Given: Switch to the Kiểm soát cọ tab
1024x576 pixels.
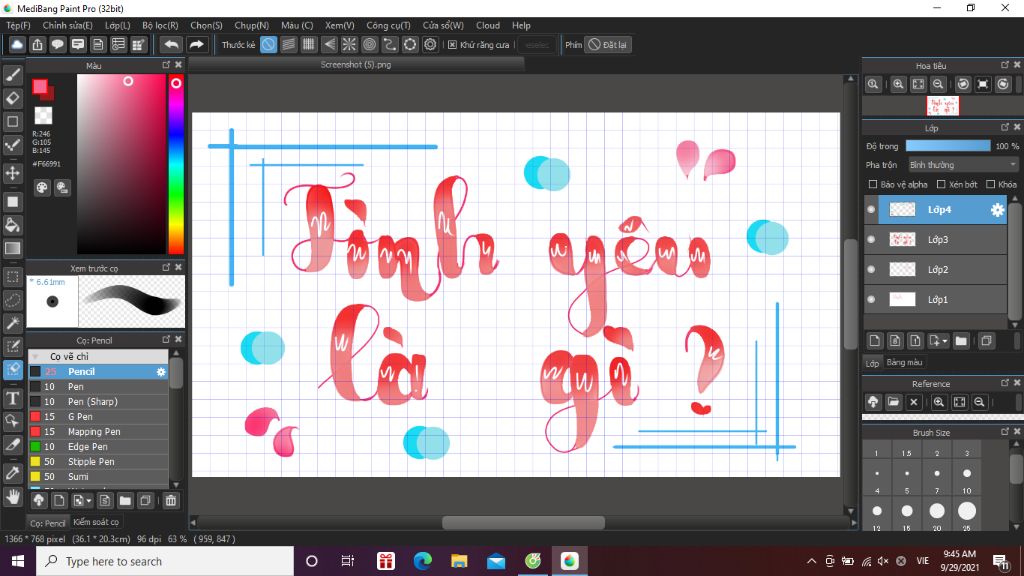Looking at the screenshot, I should (x=96, y=522).
